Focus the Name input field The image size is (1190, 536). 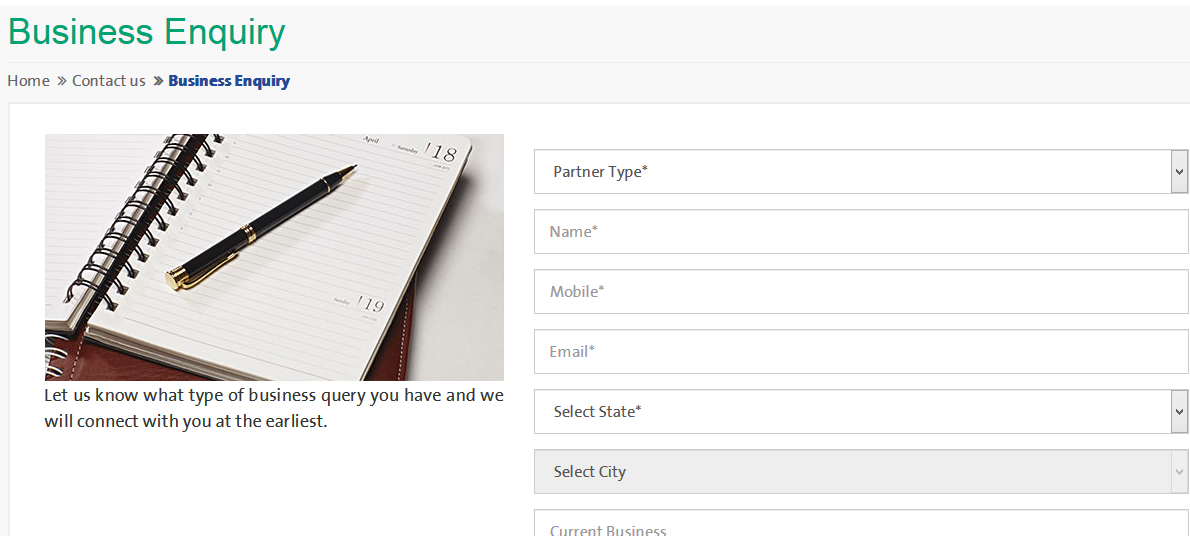(x=861, y=232)
